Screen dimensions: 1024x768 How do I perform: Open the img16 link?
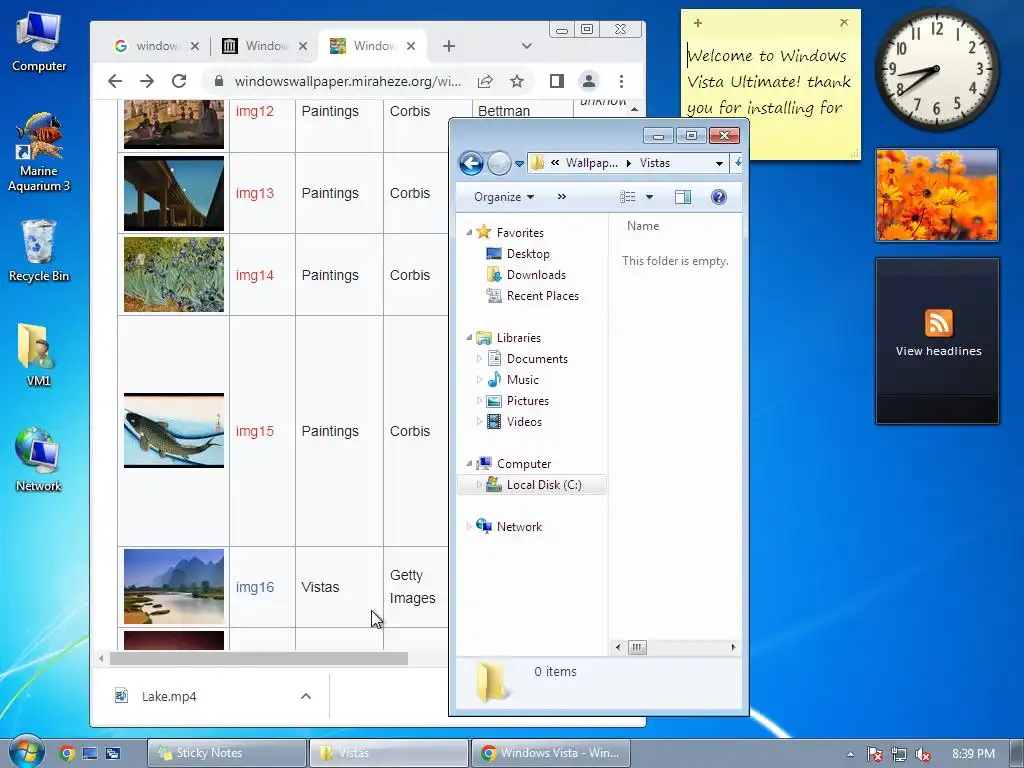click(x=255, y=587)
